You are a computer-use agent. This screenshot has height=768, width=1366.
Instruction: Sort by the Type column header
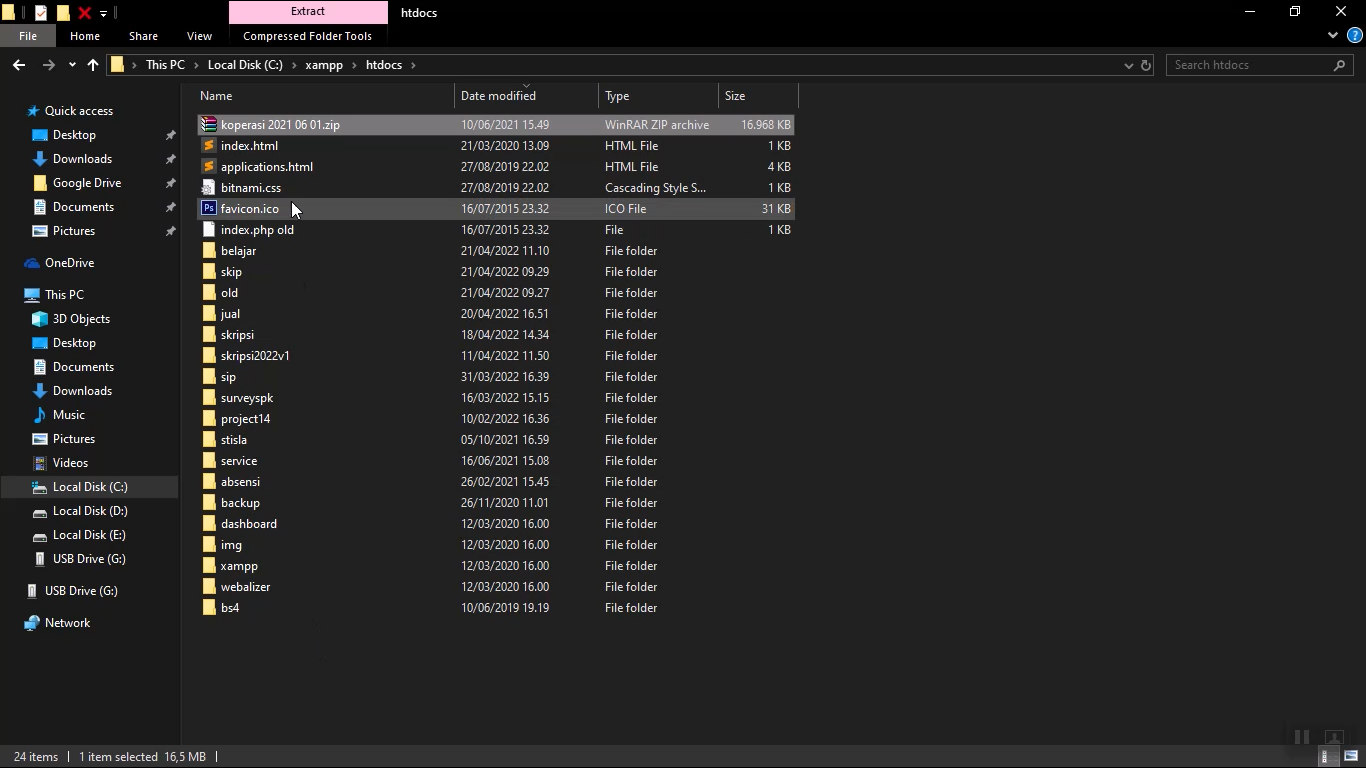tap(659, 96)
